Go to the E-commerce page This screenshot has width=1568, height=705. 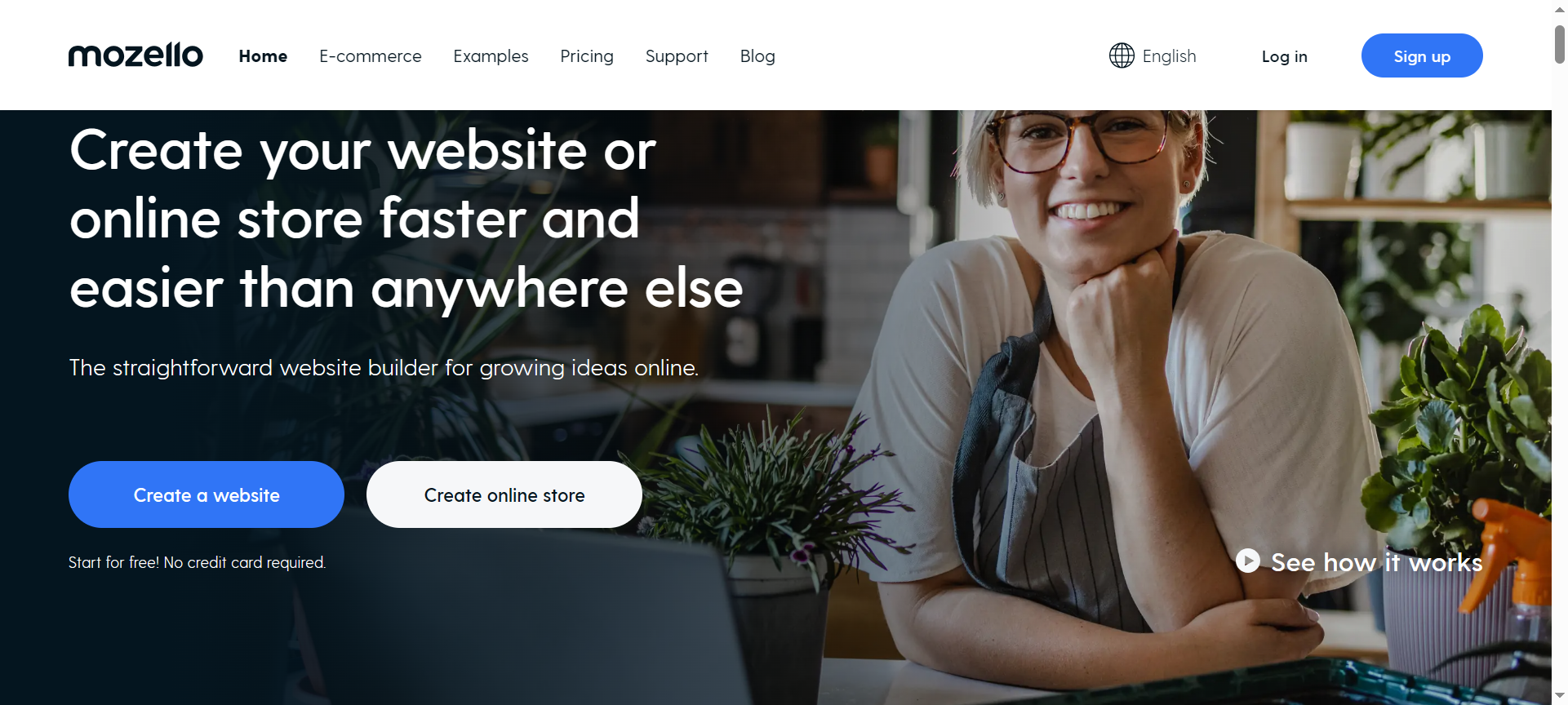pos(371,56)
